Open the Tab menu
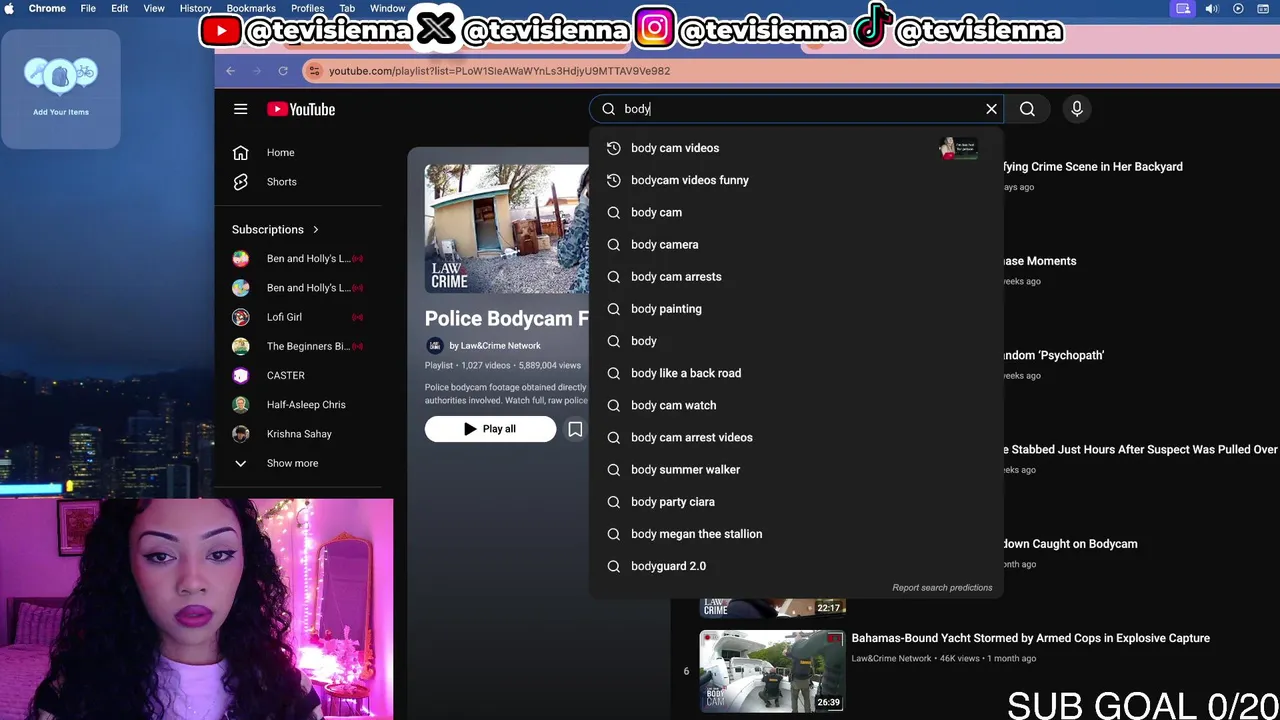The height and width of the screenshot is (720, 1280). click(x=347, y=8)
